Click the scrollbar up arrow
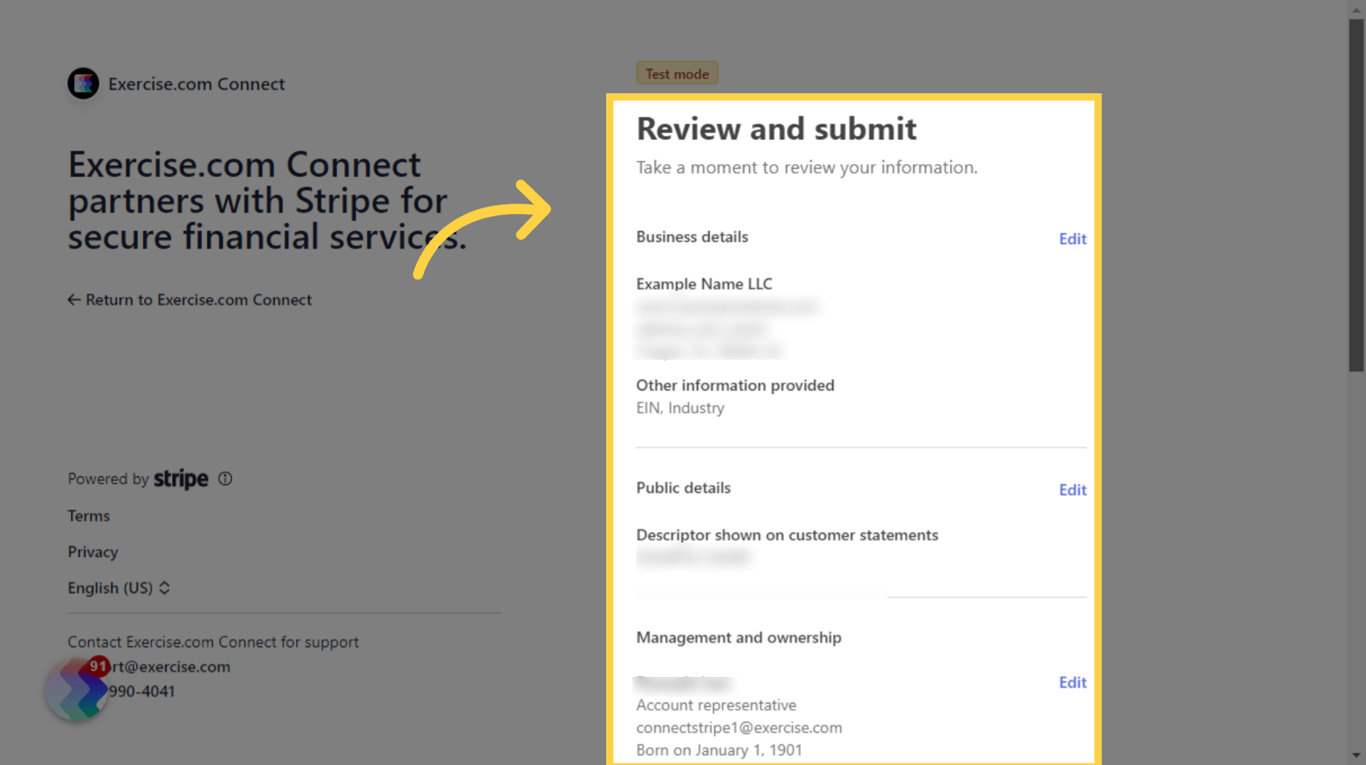This screenshot has height=765, width=1366. click(x=1357, y=9)
